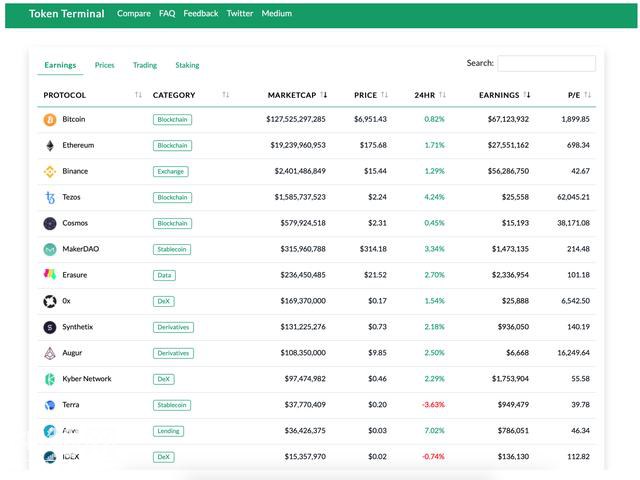The width and height of the screenshot is (640, 480).
Task: Switch to the Staking tab
Action: click(187, 65)
